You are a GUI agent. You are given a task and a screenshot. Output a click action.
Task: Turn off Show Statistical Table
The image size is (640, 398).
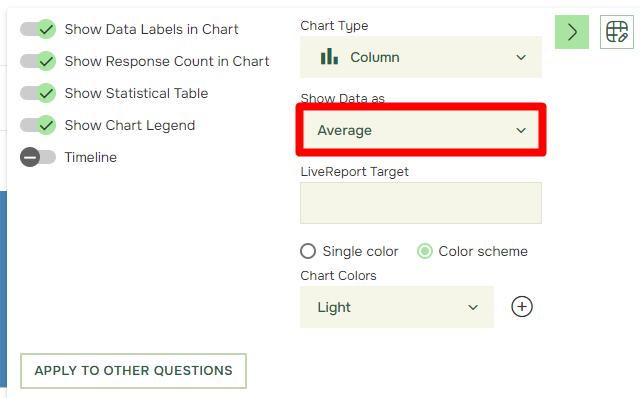(x=38, y=93)
